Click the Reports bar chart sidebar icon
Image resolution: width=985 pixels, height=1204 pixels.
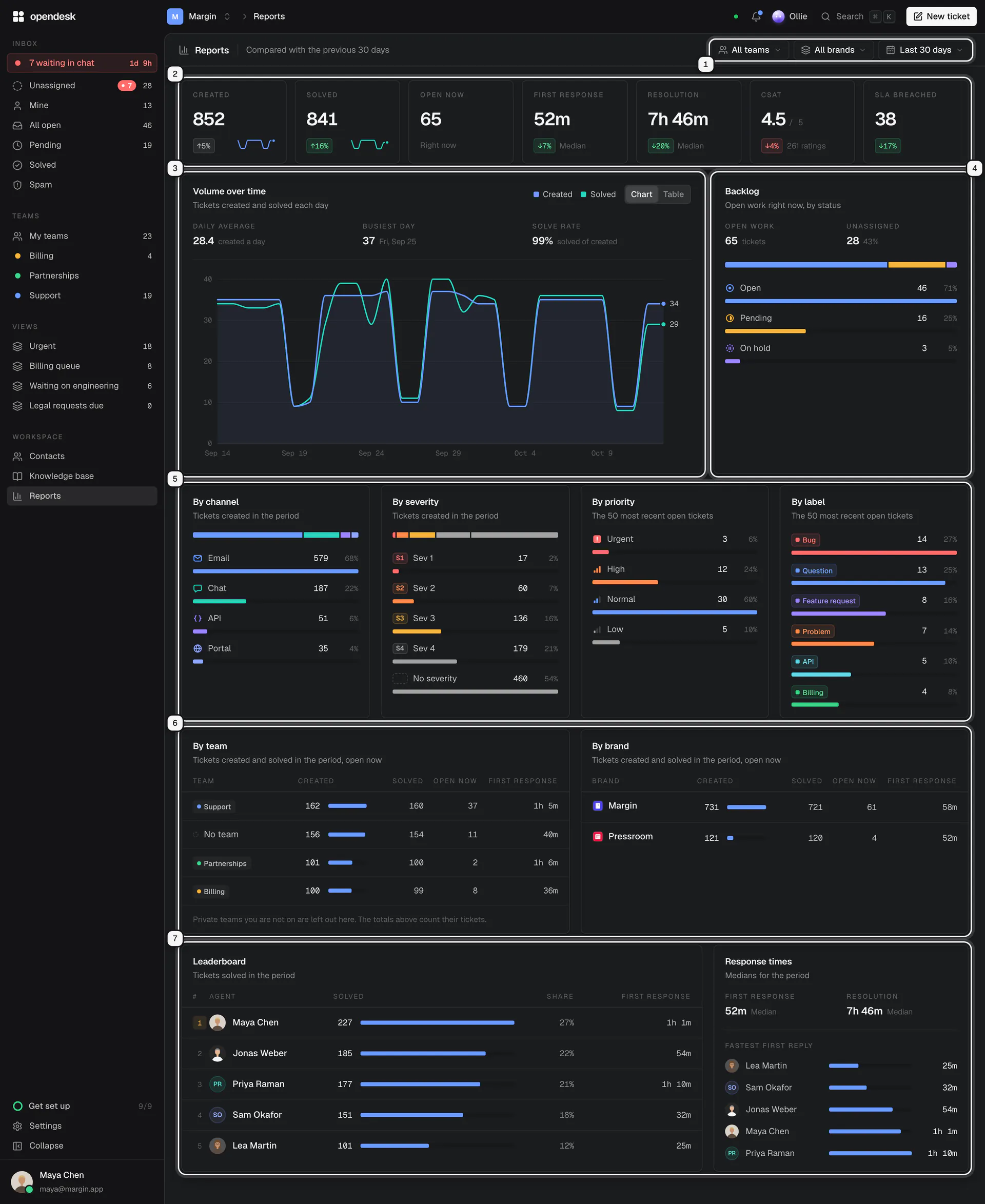[17, 496]
